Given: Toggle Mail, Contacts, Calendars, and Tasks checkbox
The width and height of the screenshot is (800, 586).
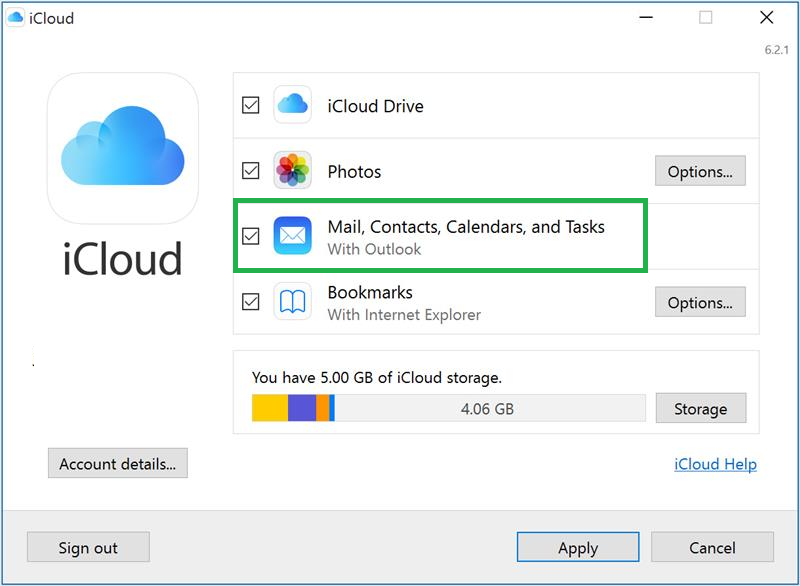Looking at the screenshot, I should tap(251, 236).
